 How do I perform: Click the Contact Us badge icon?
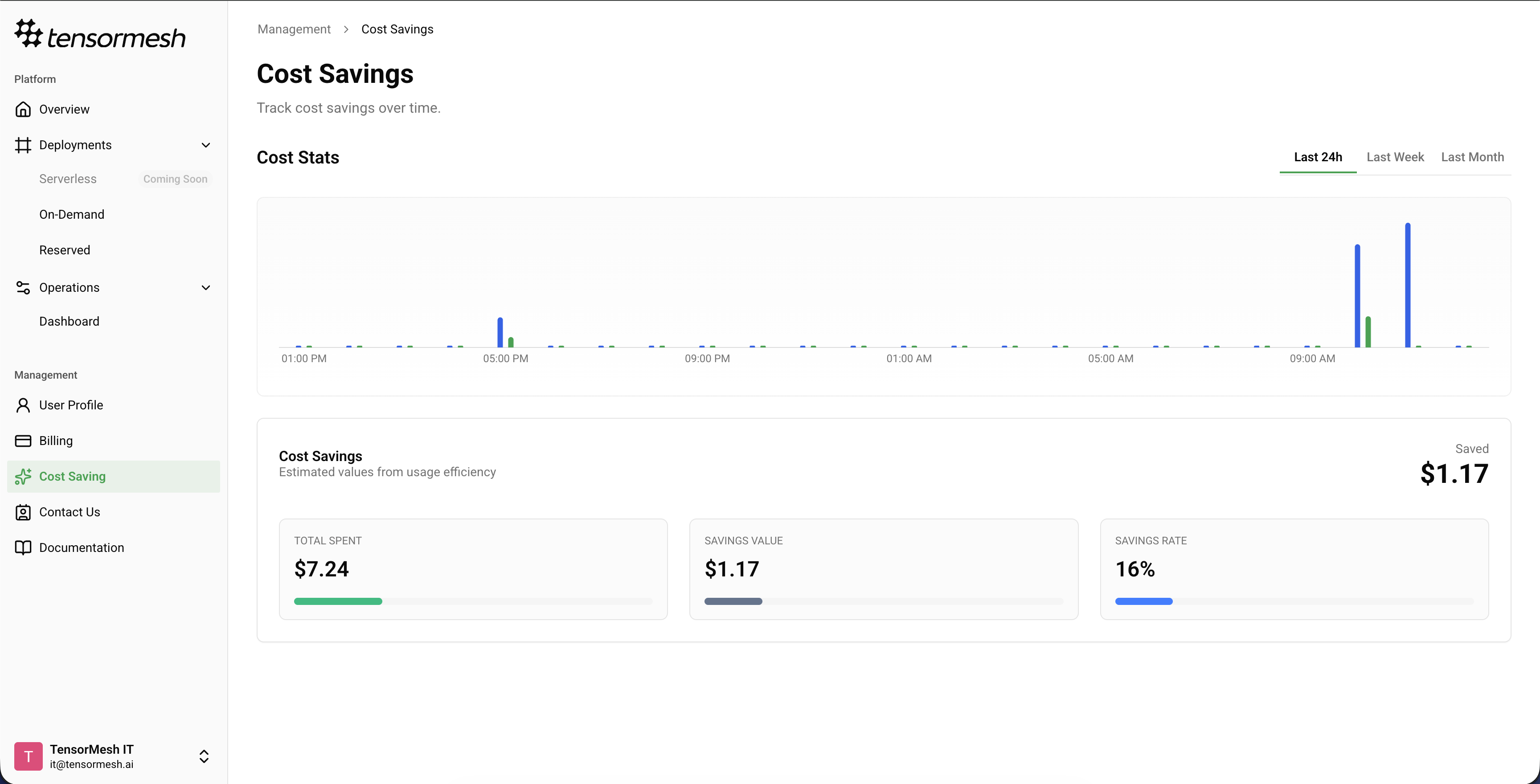[23, 512]
